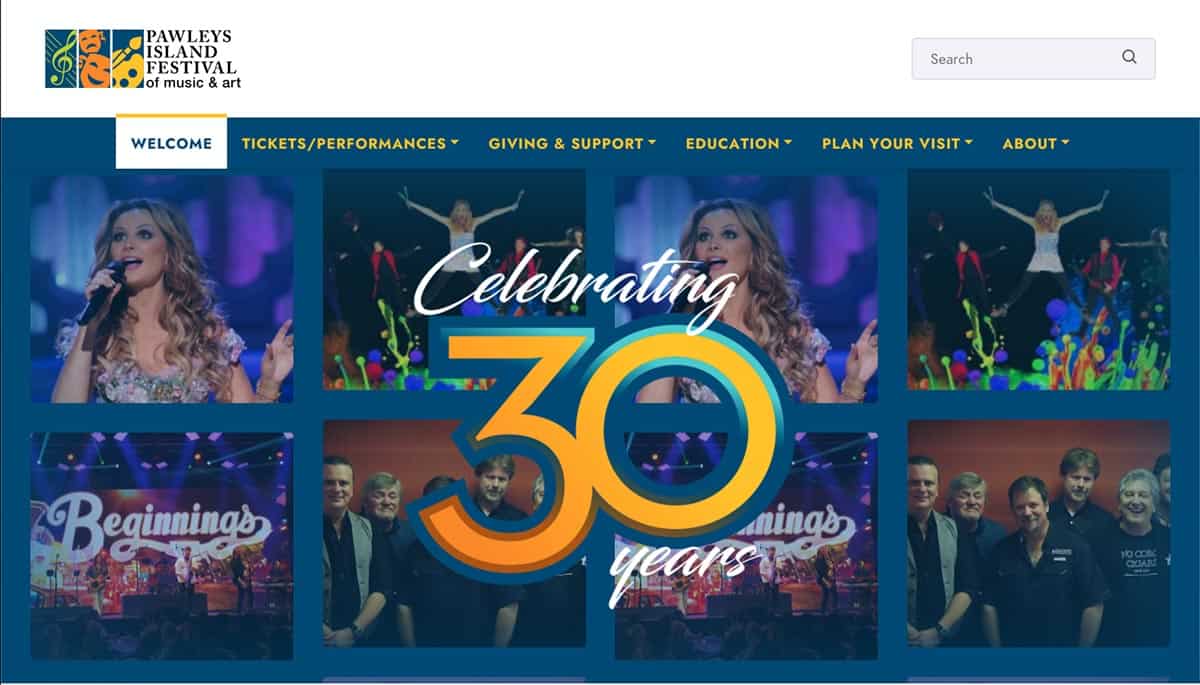The image size is (1200, 685).
Task: Focus the Search input field
Action: [x=1033, y=58]
